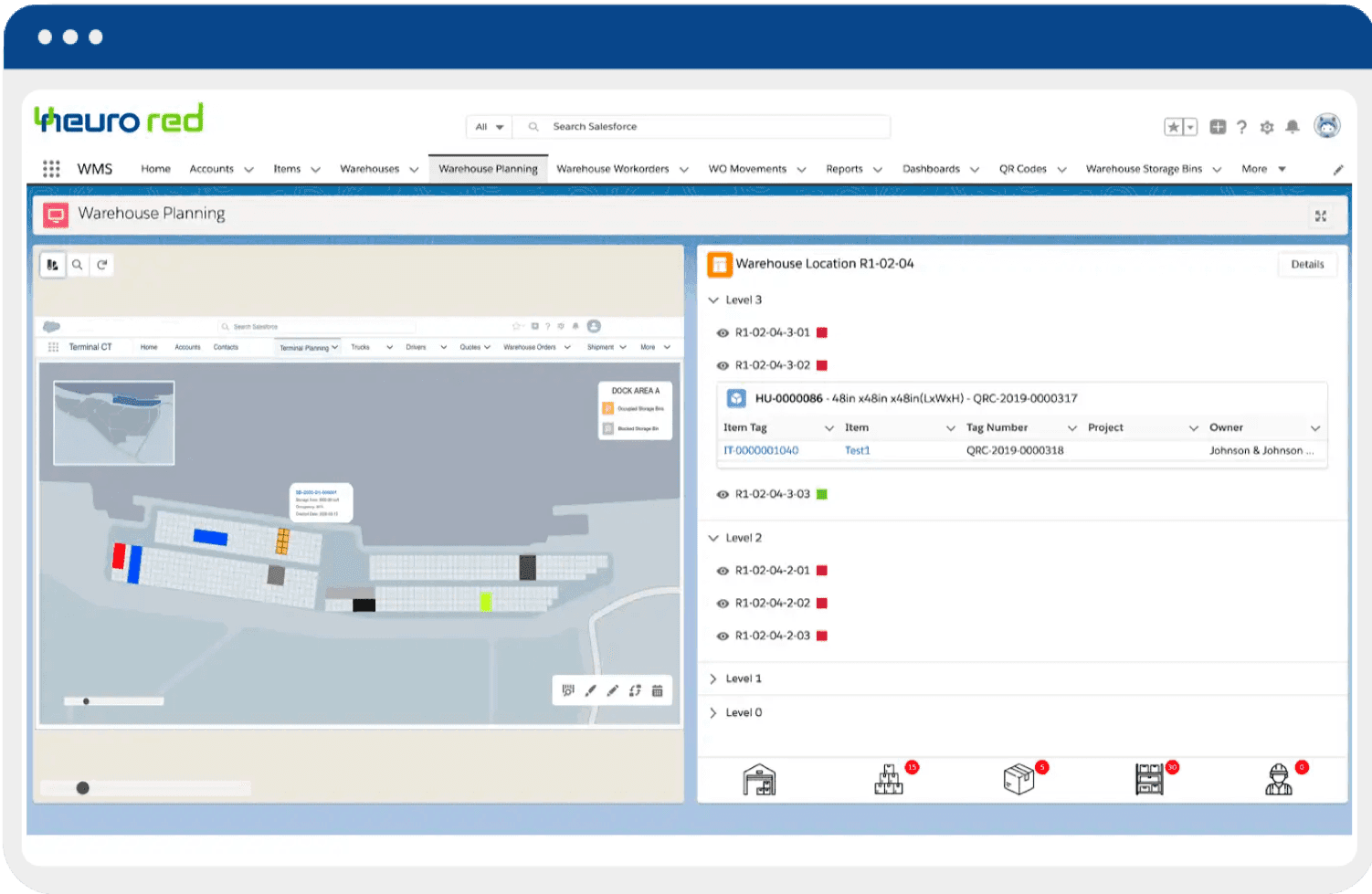Toggle eye icon for R1-02-04-3-01
Viewport: 1372px width, 894px height.
point(723,333)
